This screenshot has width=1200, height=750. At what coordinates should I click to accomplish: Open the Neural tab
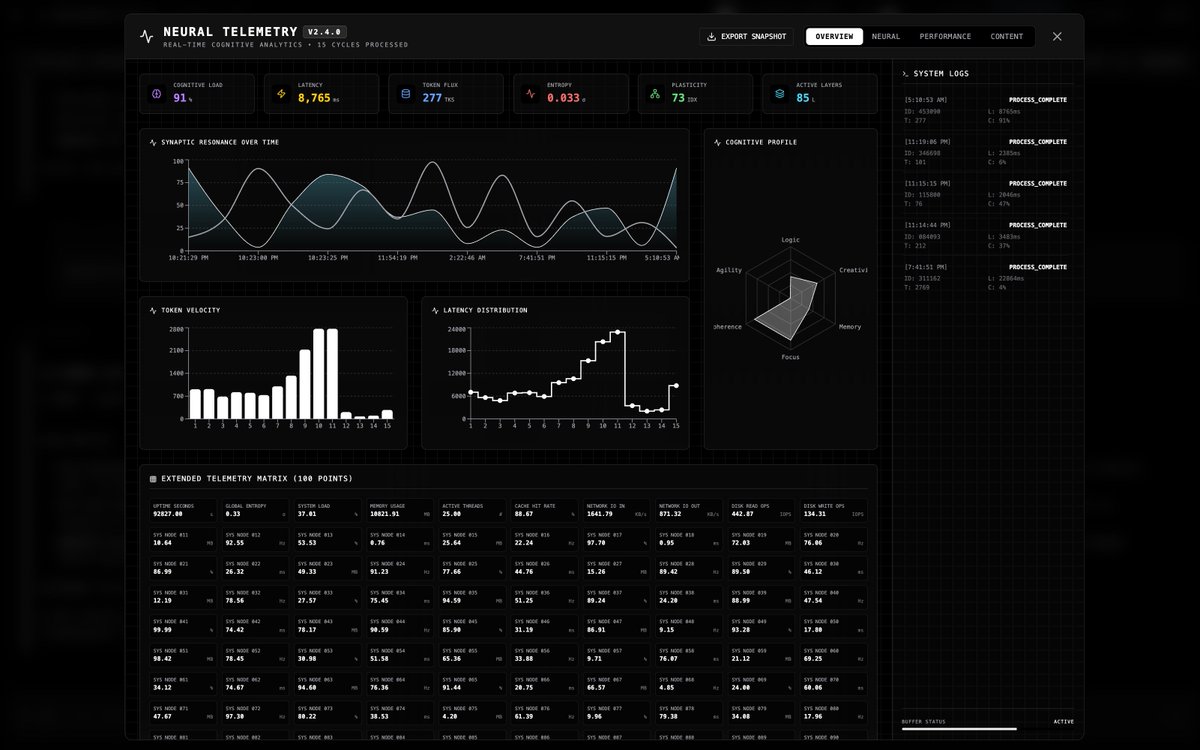pos(886,36)
